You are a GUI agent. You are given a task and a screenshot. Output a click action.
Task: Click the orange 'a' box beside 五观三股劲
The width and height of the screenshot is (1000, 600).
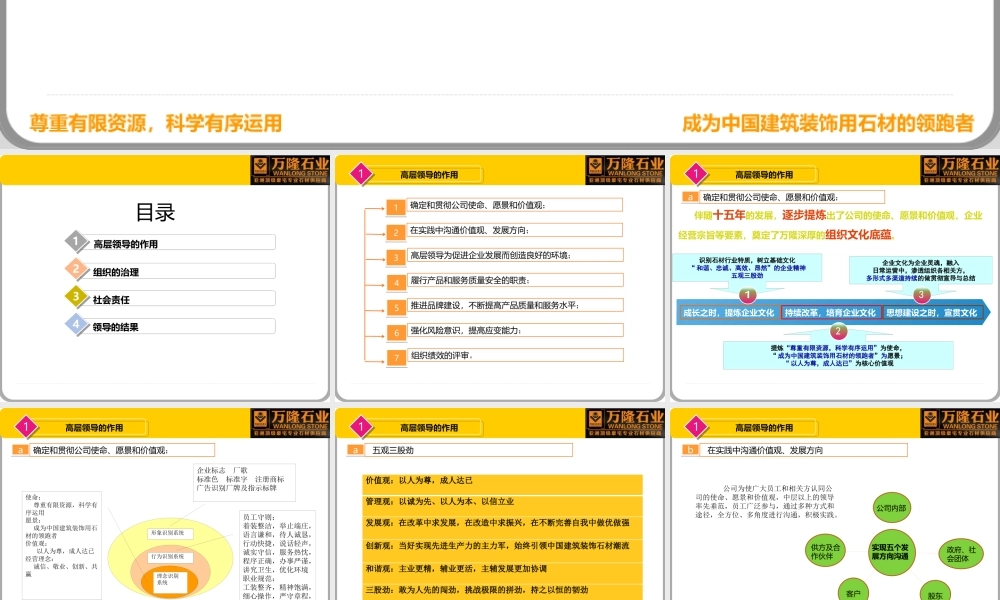[x=355, y=450]
